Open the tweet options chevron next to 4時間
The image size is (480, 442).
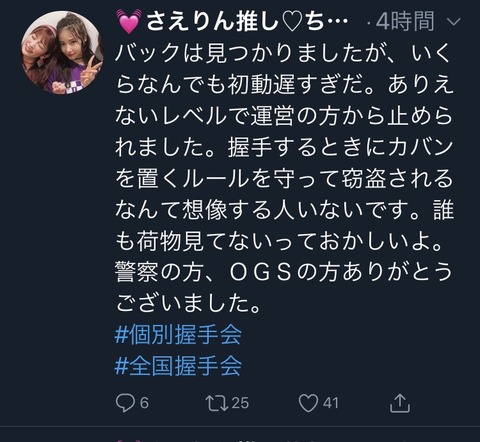453,22
